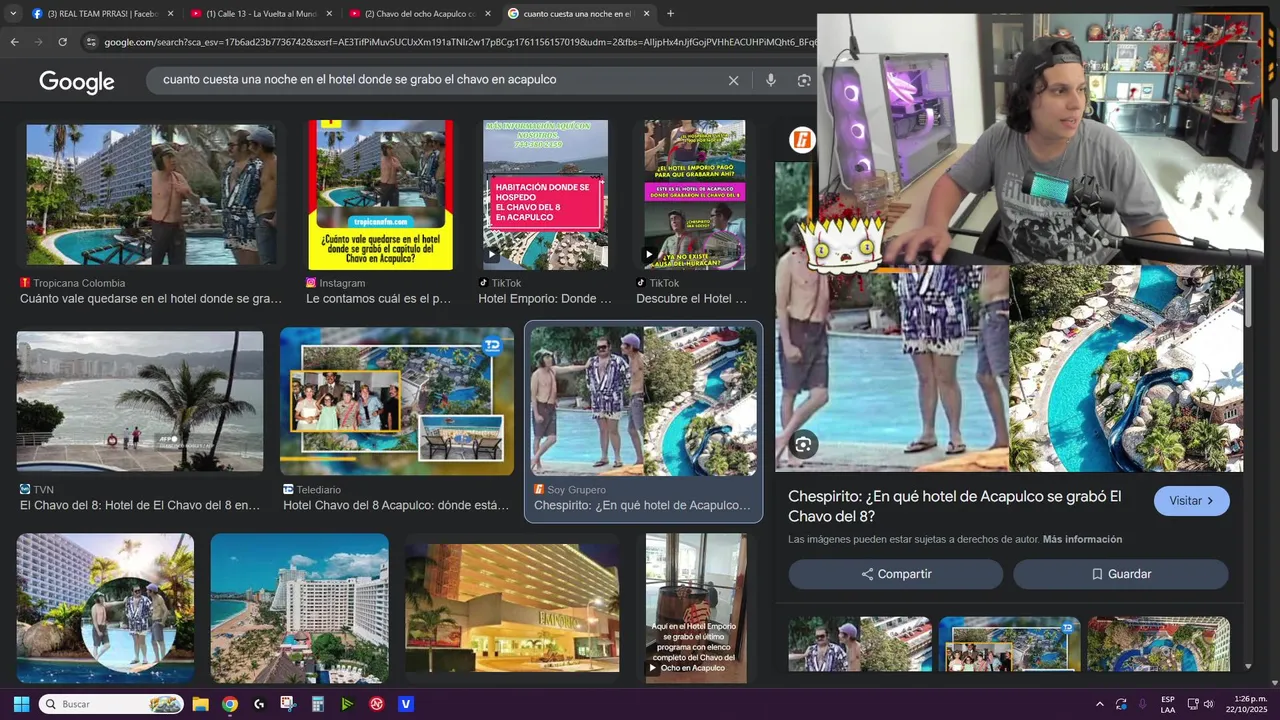
Task: Clear the Google search box text
Action: point(733,80)
